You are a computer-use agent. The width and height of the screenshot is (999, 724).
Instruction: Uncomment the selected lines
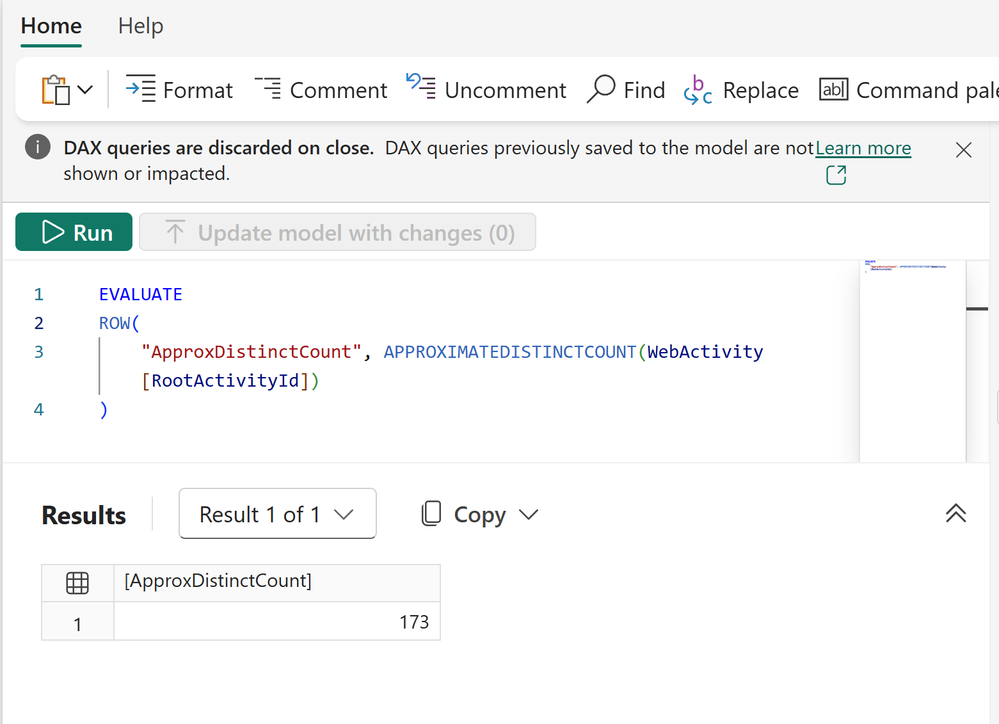486,90
